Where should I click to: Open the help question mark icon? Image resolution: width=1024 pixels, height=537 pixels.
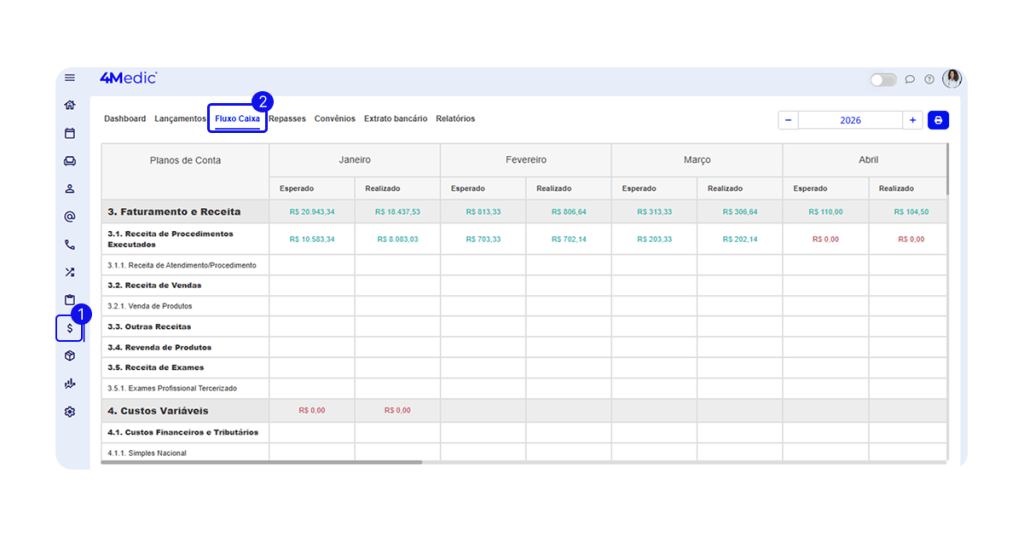tap(929, 79)
